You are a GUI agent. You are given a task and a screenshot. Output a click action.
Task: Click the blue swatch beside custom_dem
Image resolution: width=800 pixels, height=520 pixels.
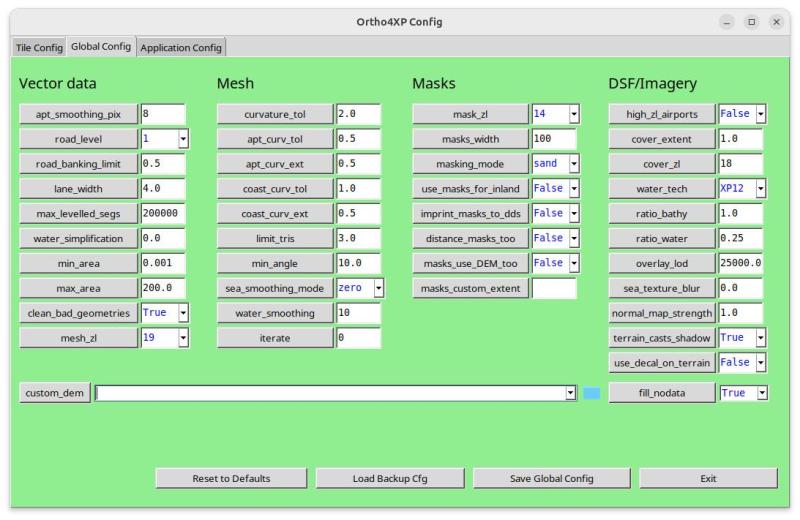[592, 393]
